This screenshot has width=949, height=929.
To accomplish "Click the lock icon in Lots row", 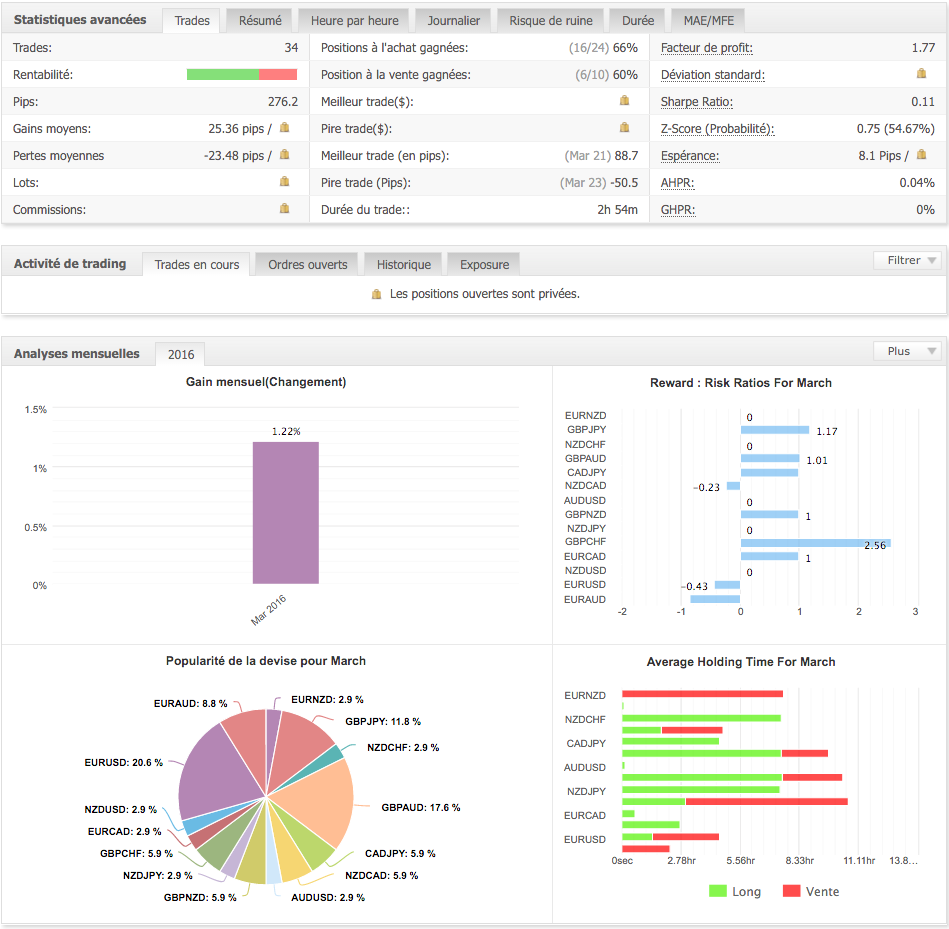I will 284,182.
